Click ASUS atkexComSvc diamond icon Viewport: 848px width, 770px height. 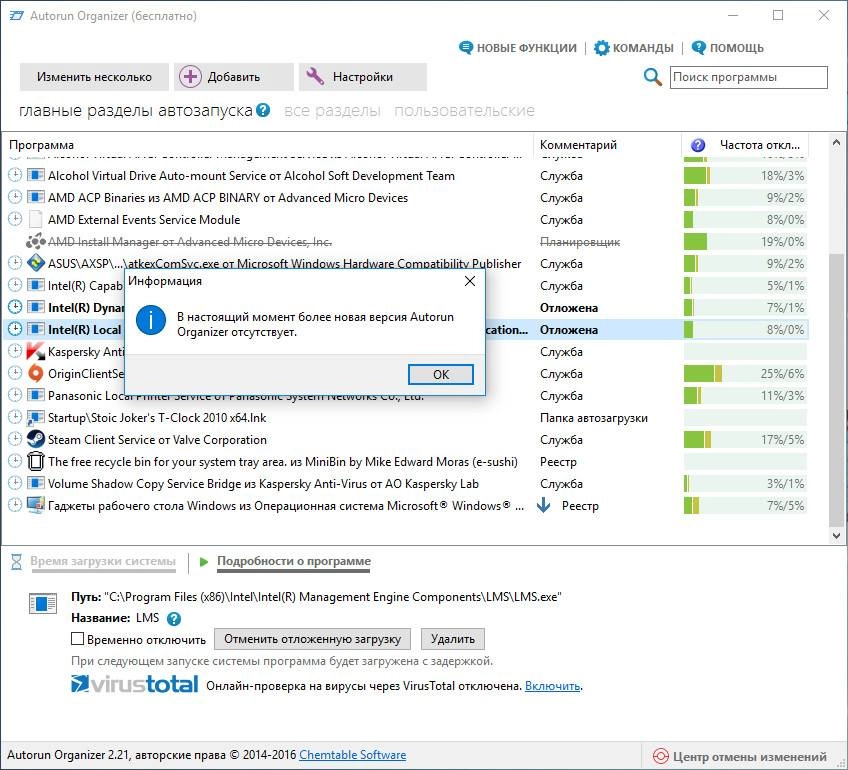[x=36, y=263]
